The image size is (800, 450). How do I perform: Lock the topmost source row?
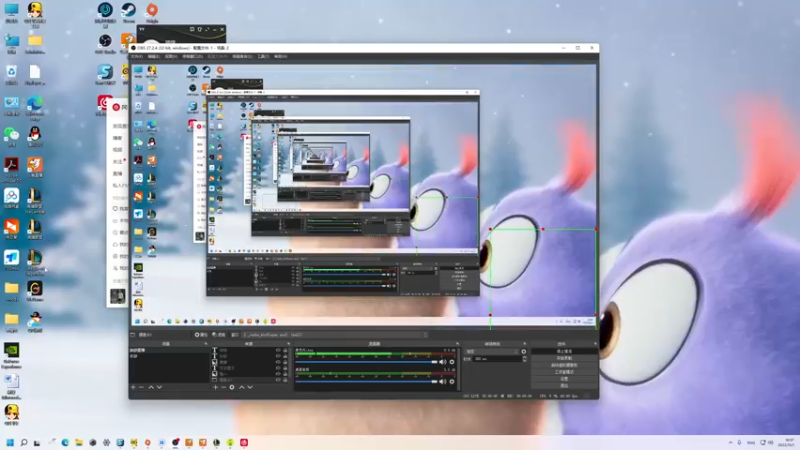[x=285, y=350]
